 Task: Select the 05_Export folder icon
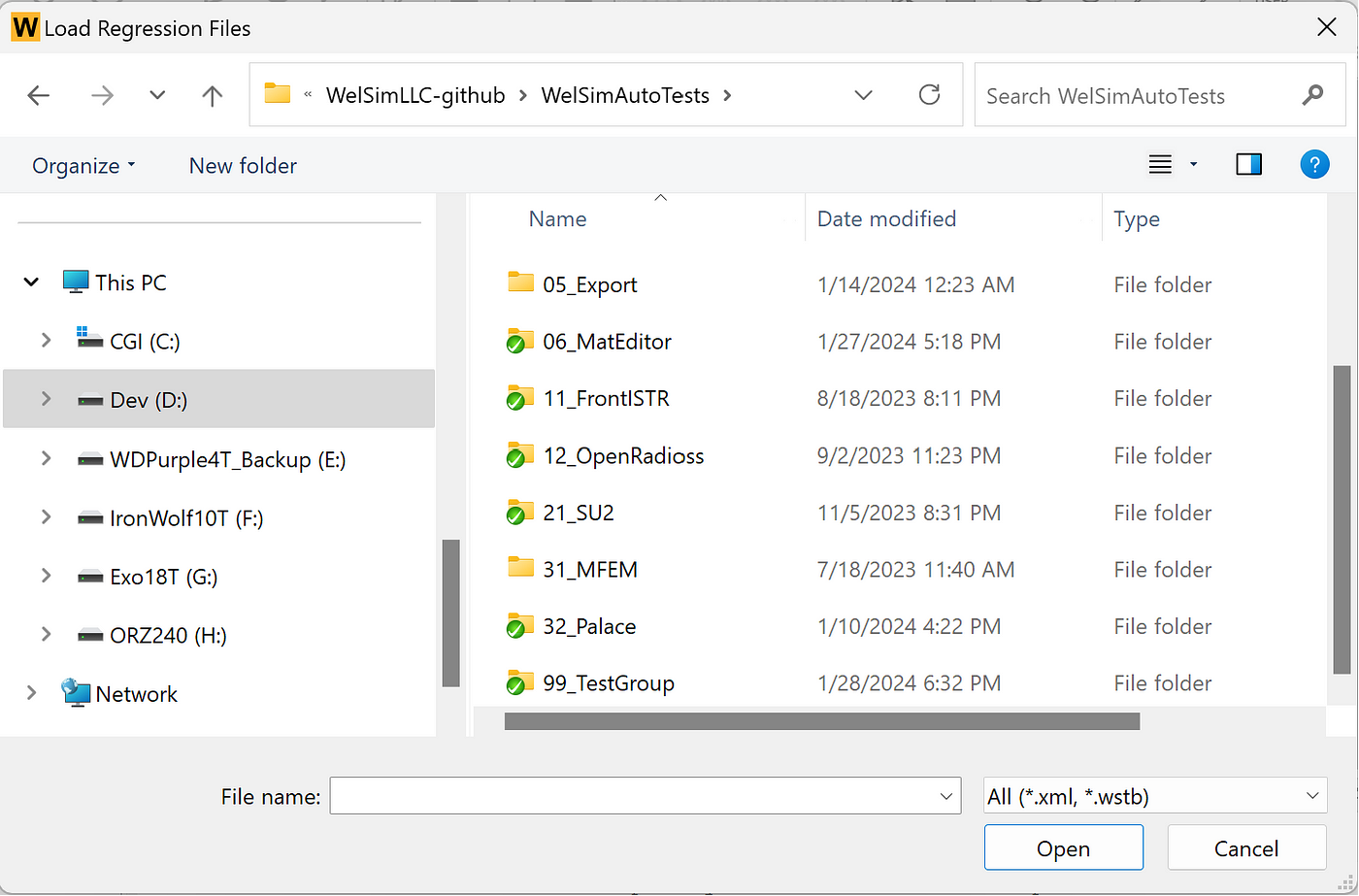point(521,282)
